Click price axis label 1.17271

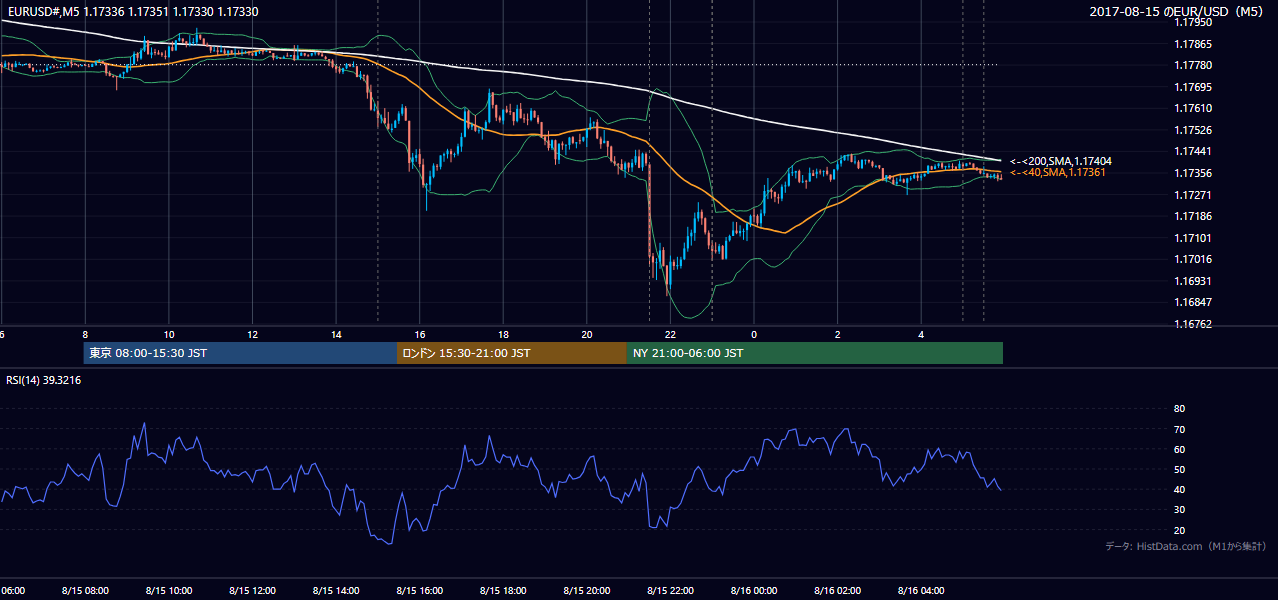[x=1193, y=195]
